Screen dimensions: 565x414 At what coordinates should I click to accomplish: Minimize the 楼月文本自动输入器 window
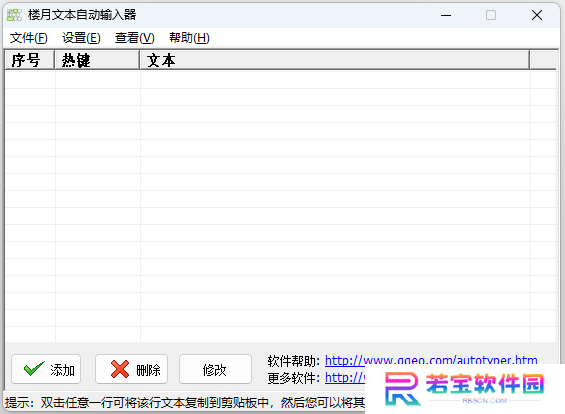click(446, 15)
